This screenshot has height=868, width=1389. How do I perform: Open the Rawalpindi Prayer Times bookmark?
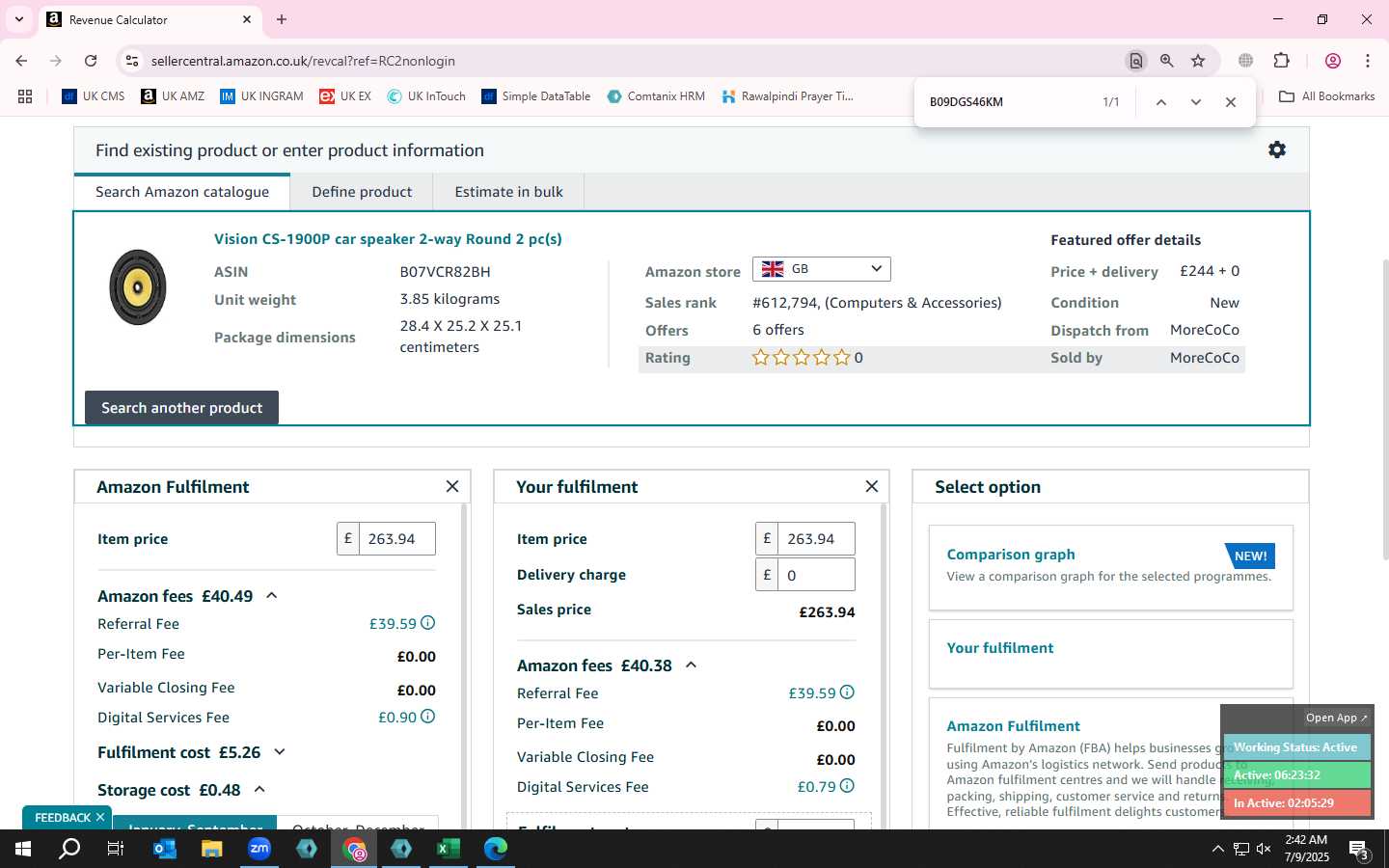[788, 96]
